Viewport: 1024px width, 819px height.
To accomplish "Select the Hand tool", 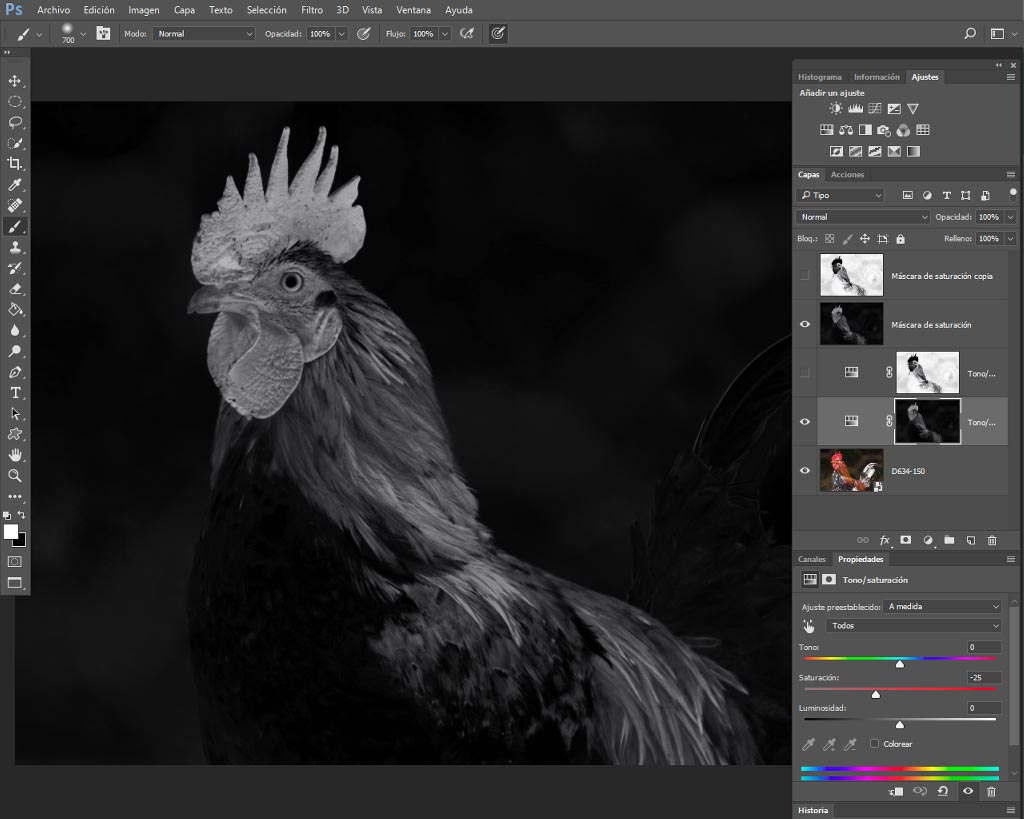I will pos(15,455).
